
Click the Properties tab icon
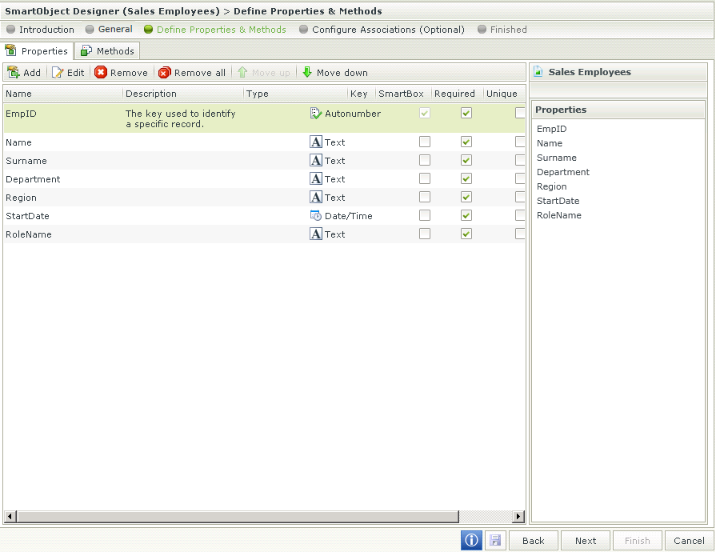click(11, 50)
